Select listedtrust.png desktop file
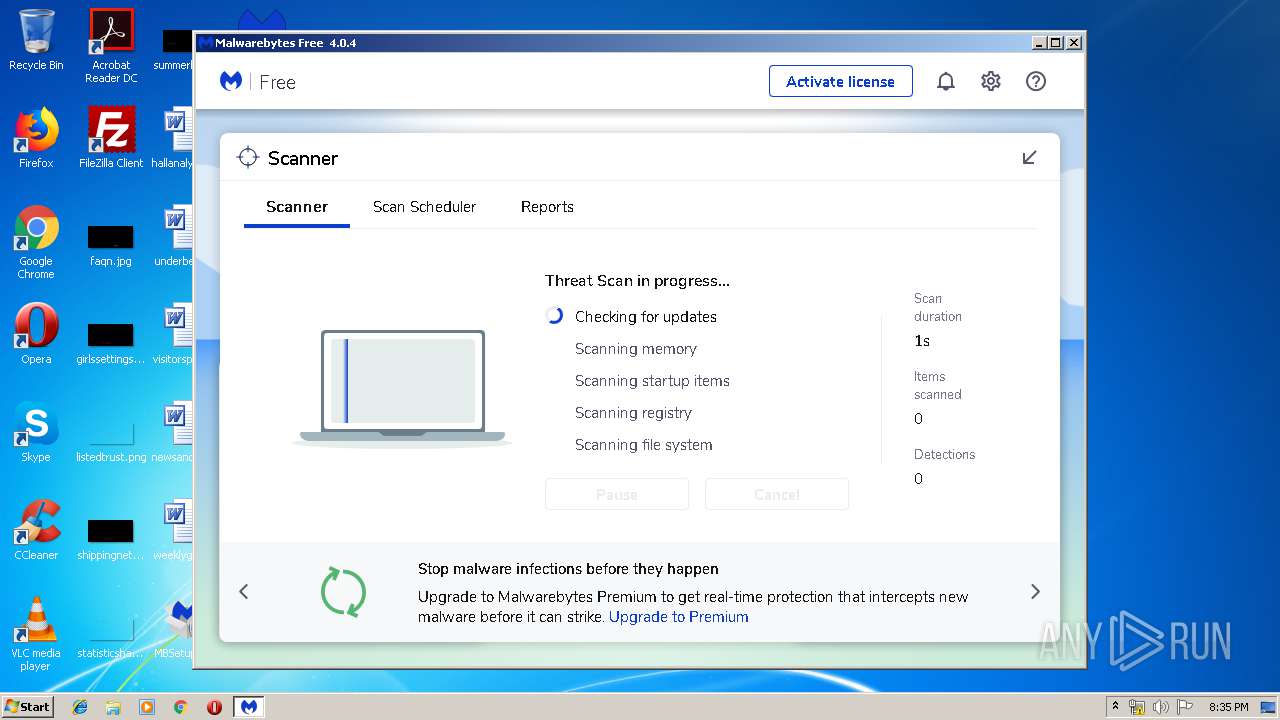Viewport: 1280px width, 720px height. click(111, 440)
